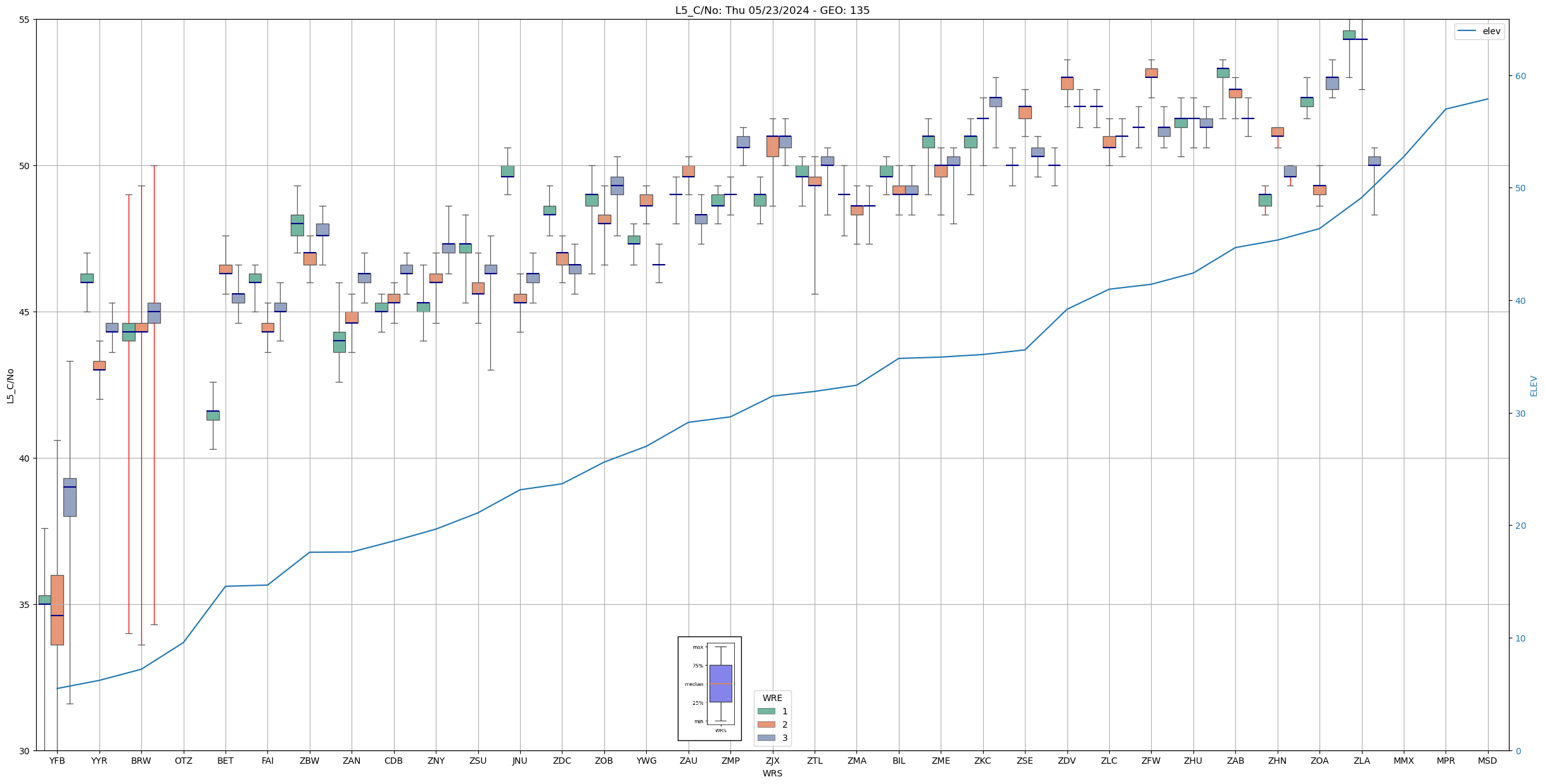Click the chart title L5_C/No
1545x784 pixels.
point(772,10)
